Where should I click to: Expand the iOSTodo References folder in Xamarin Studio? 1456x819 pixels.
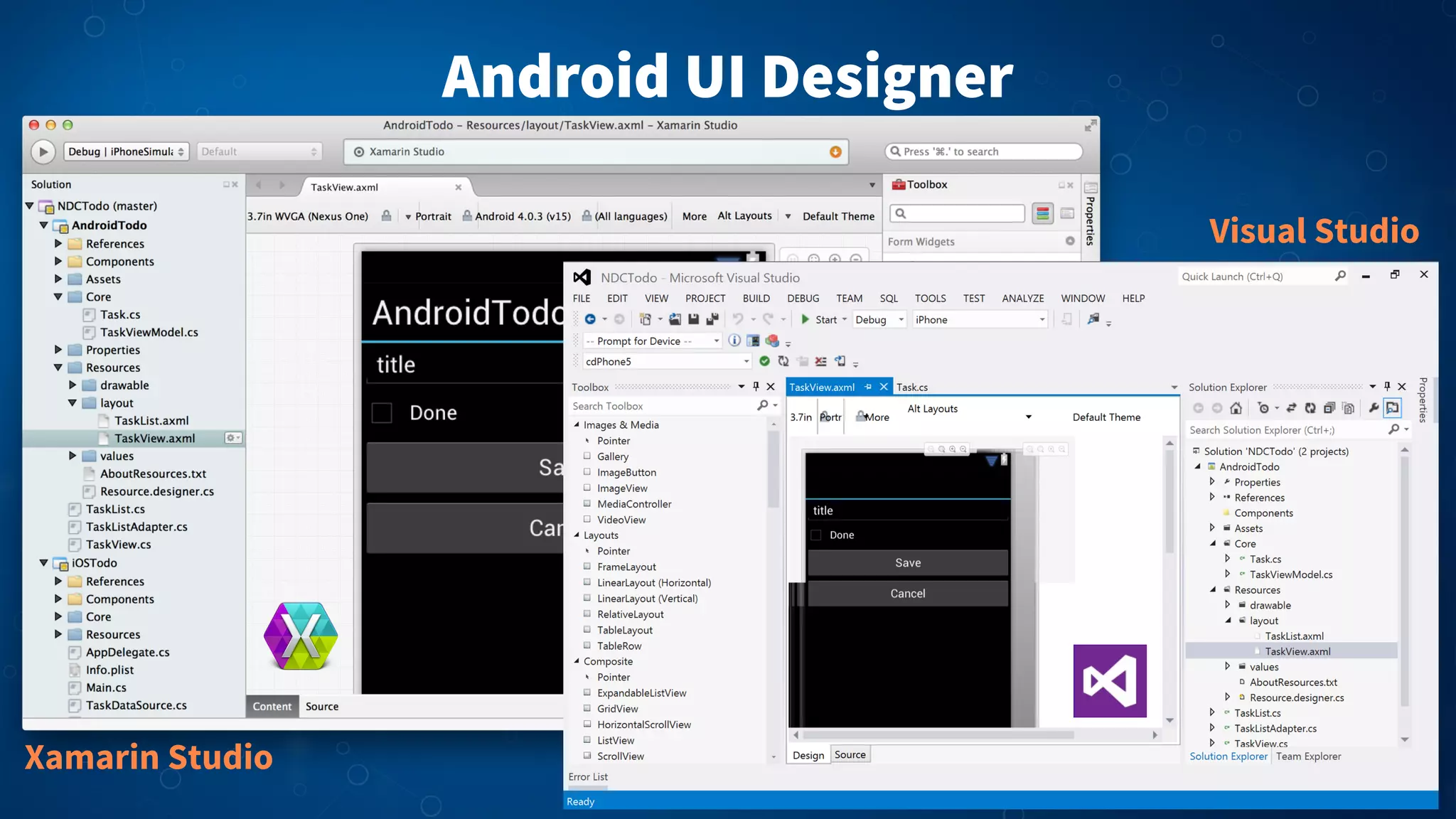(x=58, y=581)
